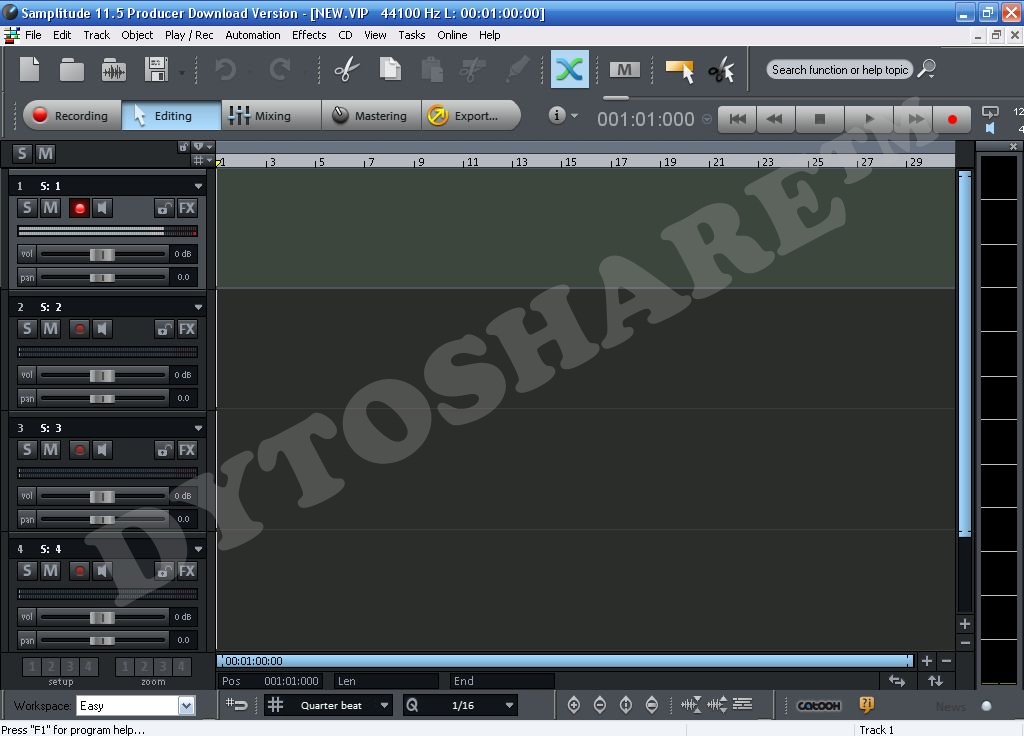Expand the track 1 dropdown arrow
1024x736 pixels.
coord(198,186)
